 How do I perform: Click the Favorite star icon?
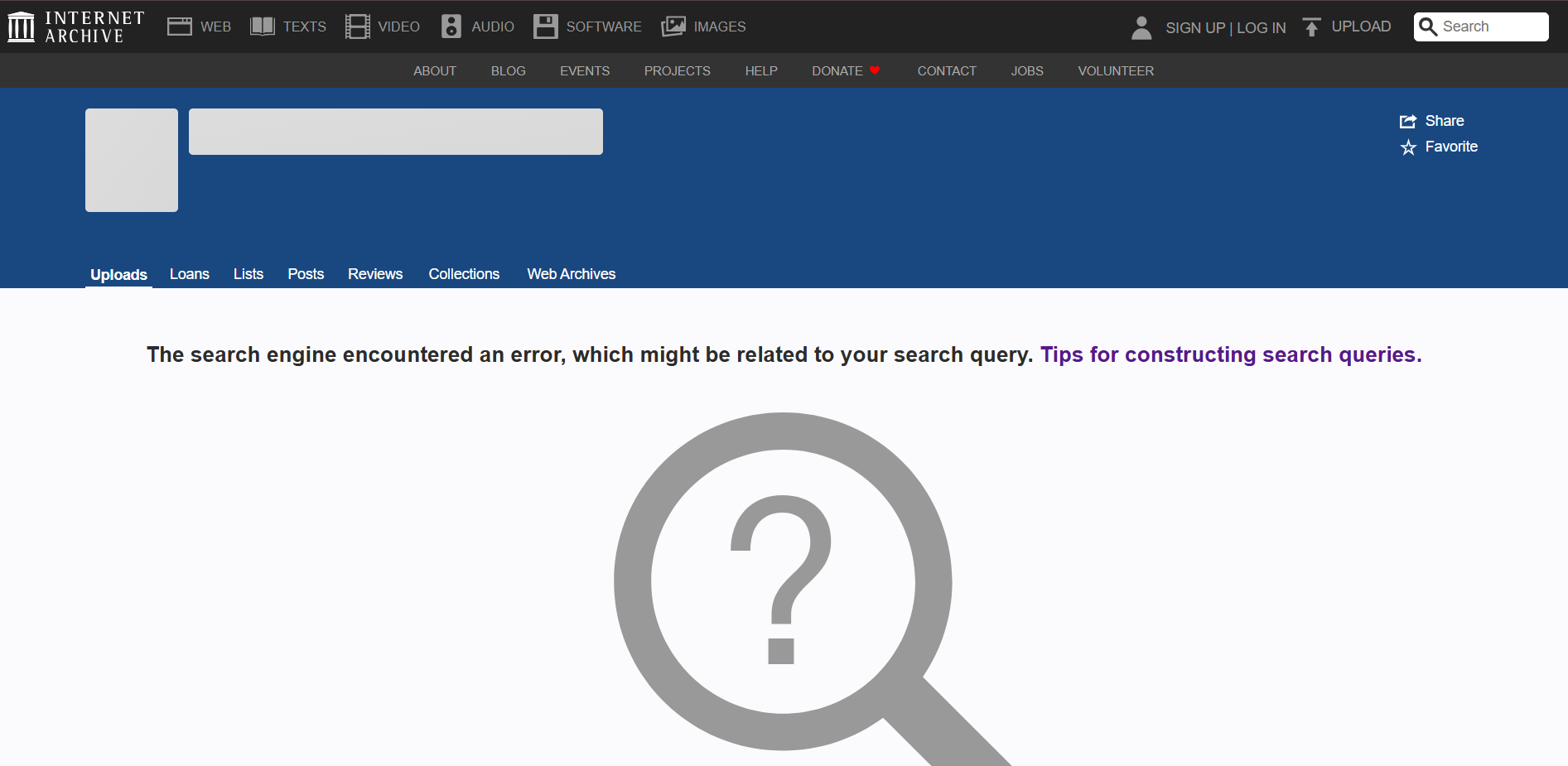click(x=1408, y=147)
